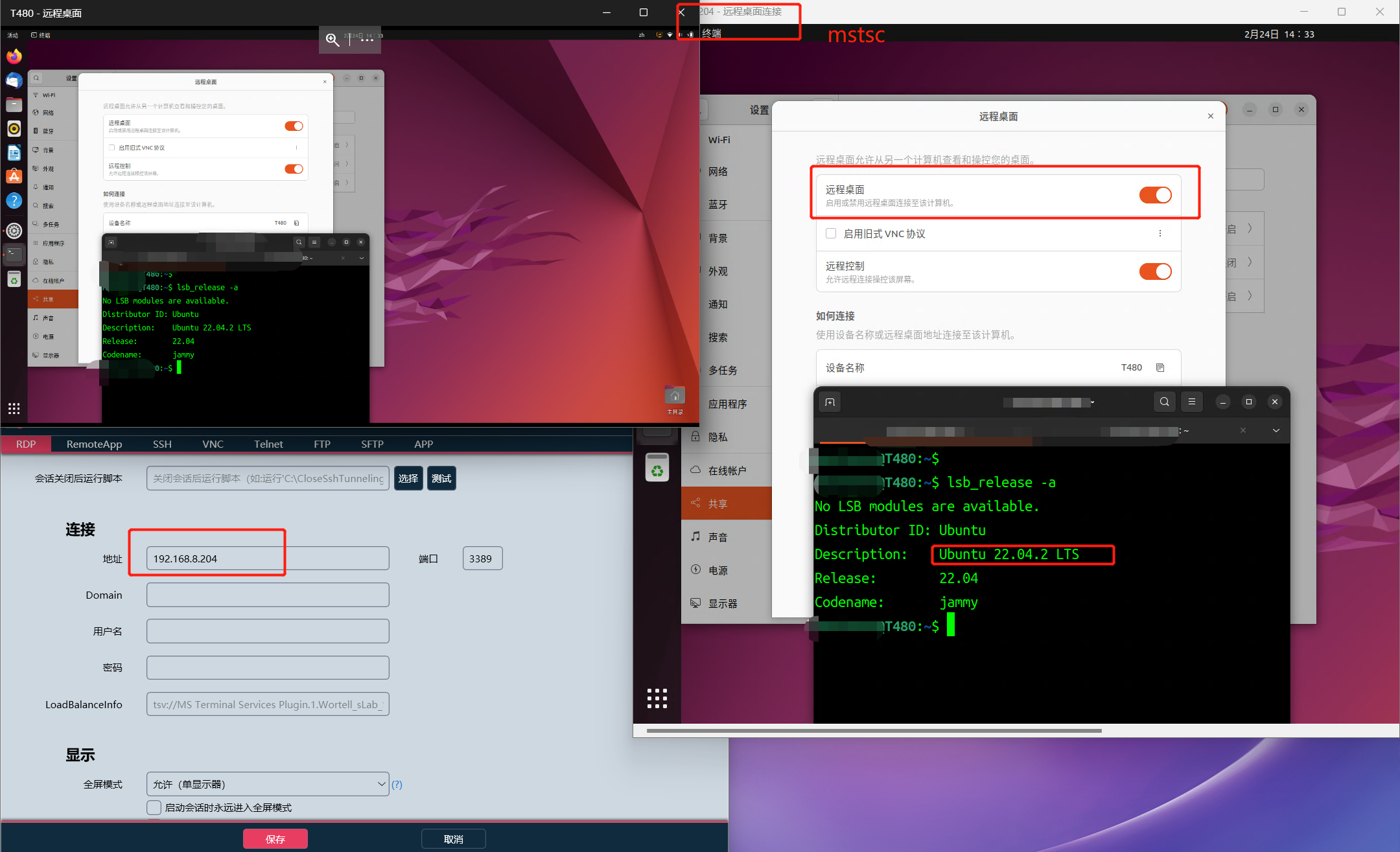Viewport: 1400px width, 852px height.
Task: Switch to the SSH tab
Action: tap(162, 444)
